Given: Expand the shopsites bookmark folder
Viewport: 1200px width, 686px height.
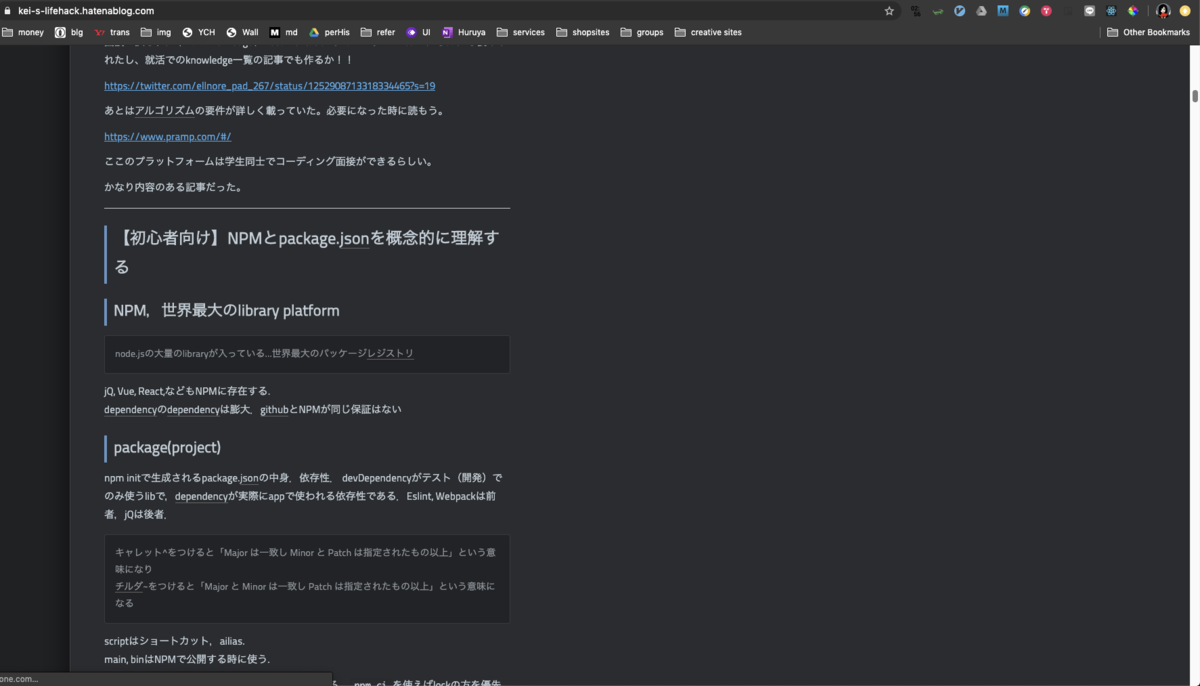Looking at the screenshot, I should coord(583,32).
